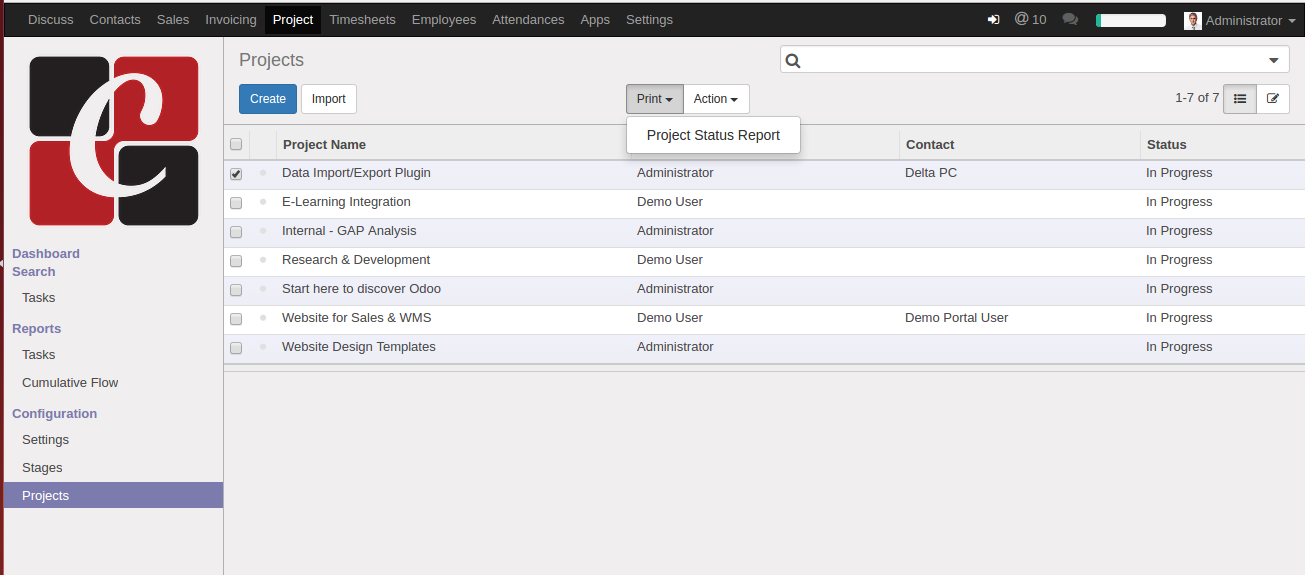The image size is (1305, 575).
Task: Click the progress bar in top bar
Action: tap(1131, 20)
